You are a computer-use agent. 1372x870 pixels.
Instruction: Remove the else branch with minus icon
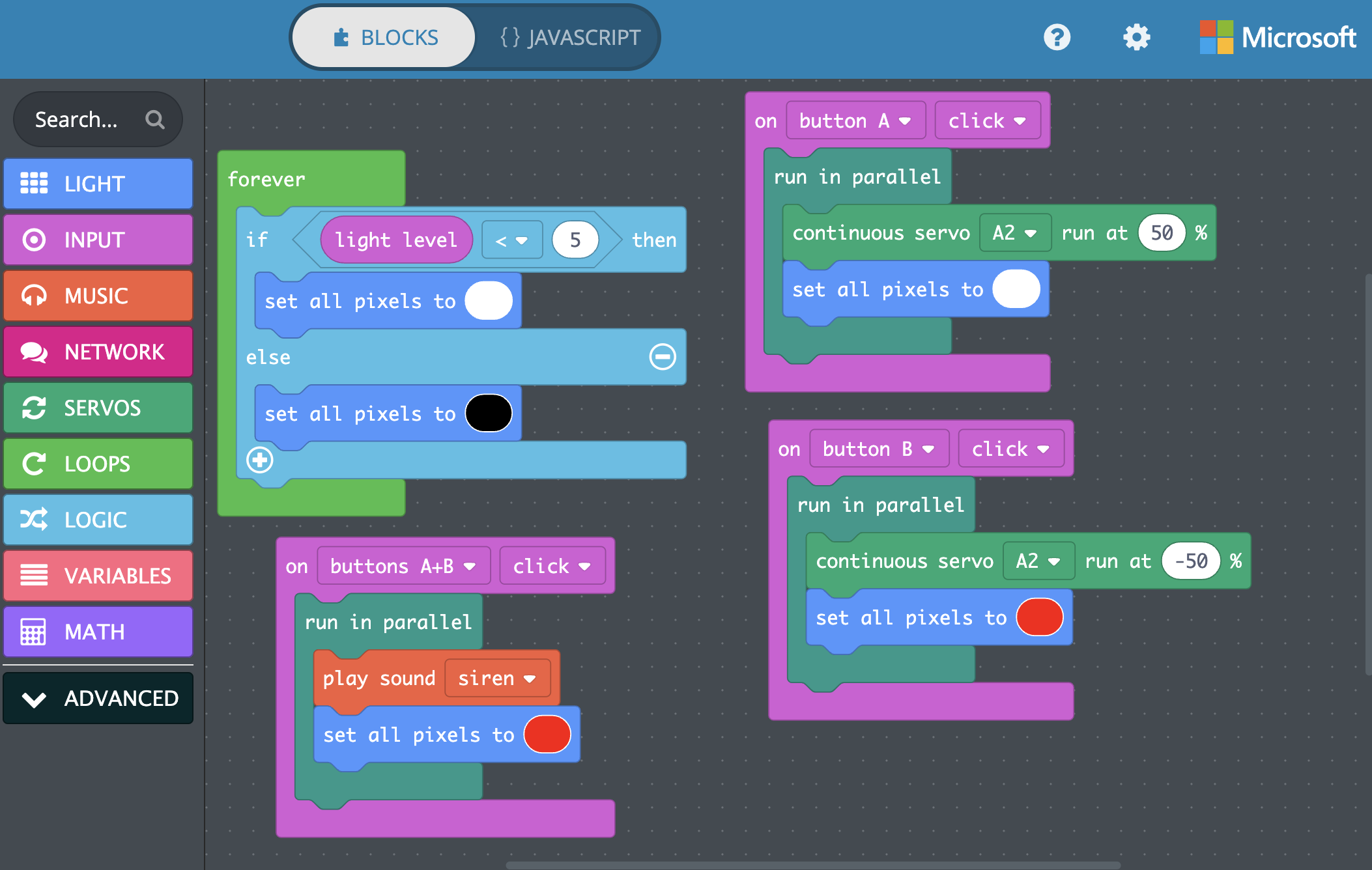[663, 357]
